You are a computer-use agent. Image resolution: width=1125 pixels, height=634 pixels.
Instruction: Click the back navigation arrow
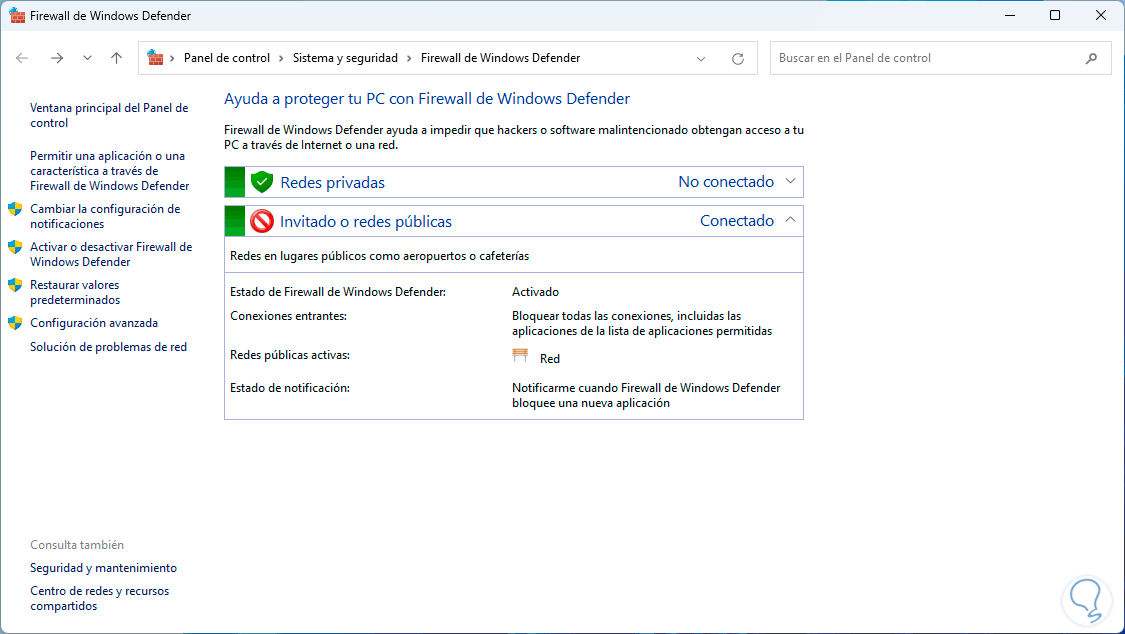tap(22, 58)
